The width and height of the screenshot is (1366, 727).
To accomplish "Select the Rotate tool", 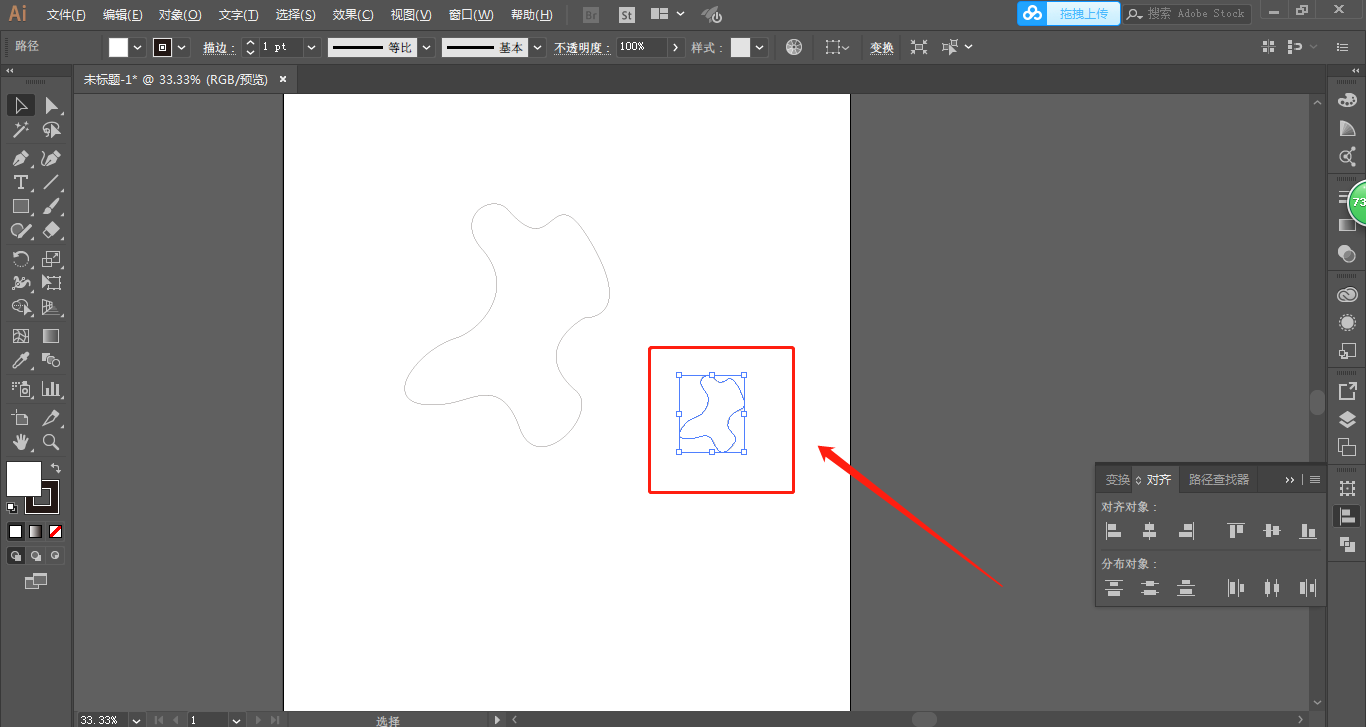I will [x=21, y=258].
